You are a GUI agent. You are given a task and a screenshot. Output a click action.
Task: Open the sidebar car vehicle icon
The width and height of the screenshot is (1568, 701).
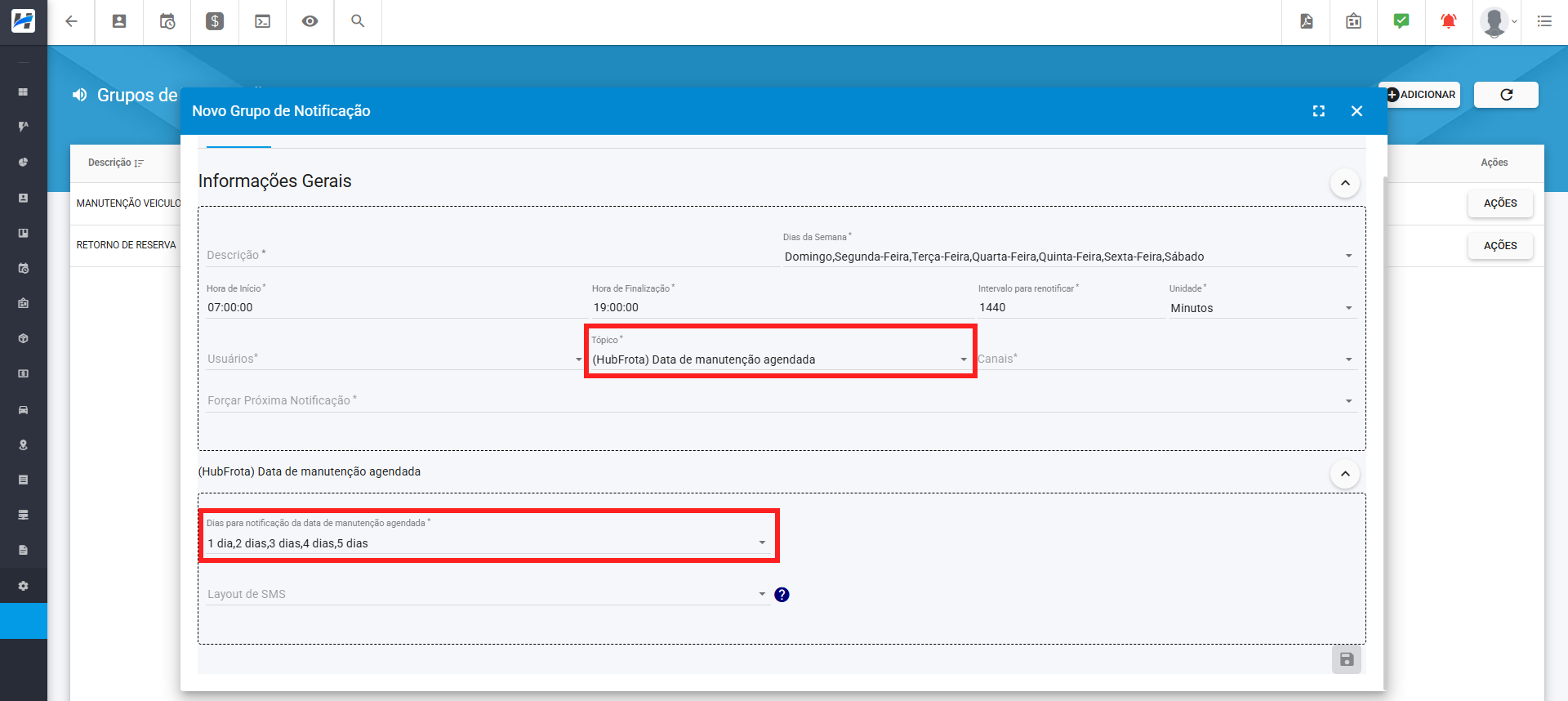click(x=23, y=409)
